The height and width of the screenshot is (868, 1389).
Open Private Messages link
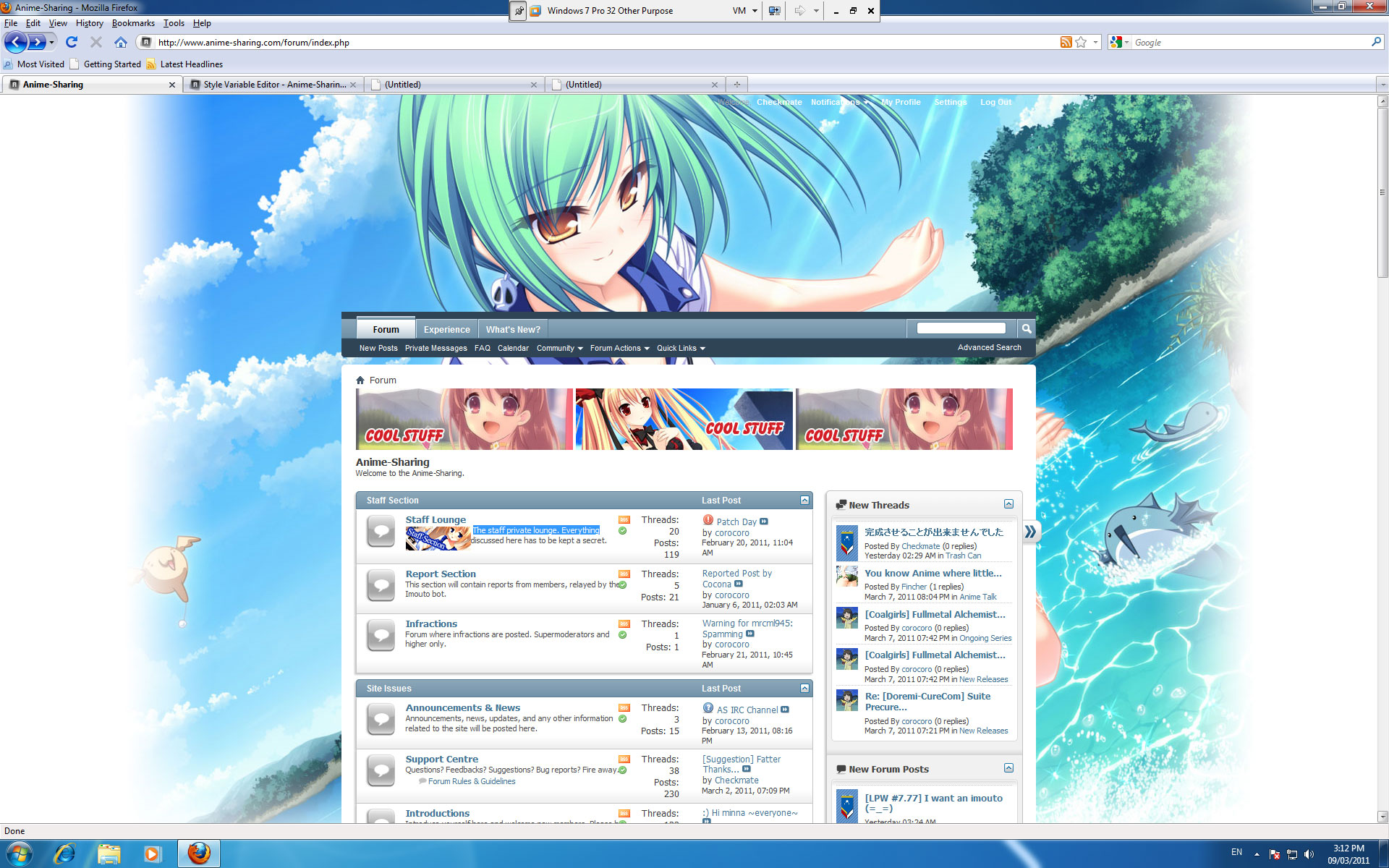point(436,349)
